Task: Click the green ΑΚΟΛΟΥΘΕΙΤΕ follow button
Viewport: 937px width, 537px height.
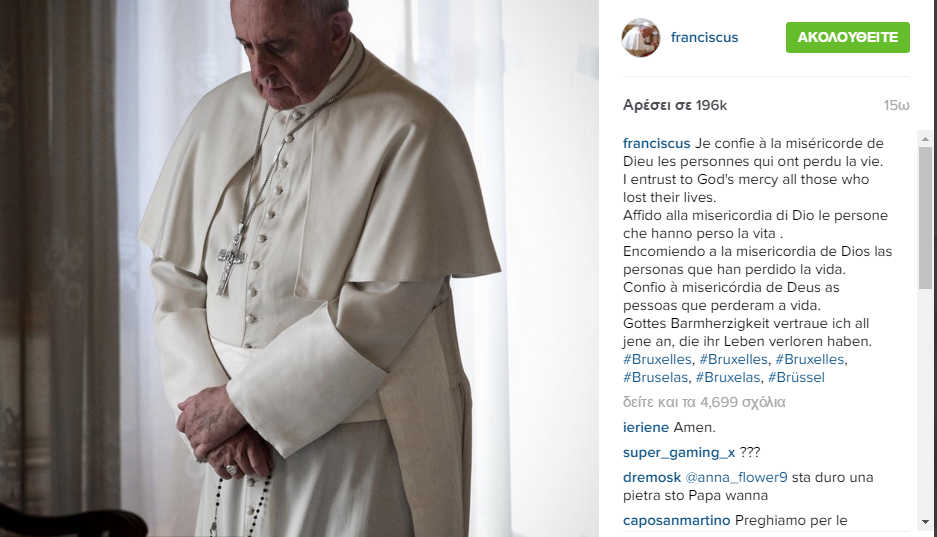Action: (847, 38)
